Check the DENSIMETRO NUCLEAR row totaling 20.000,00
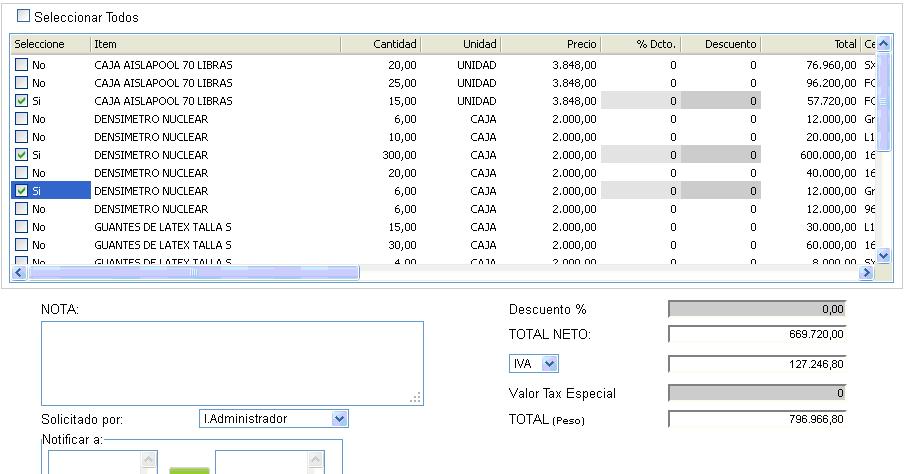Viewport: 908px width, 474px height. [x=21, y=137]
